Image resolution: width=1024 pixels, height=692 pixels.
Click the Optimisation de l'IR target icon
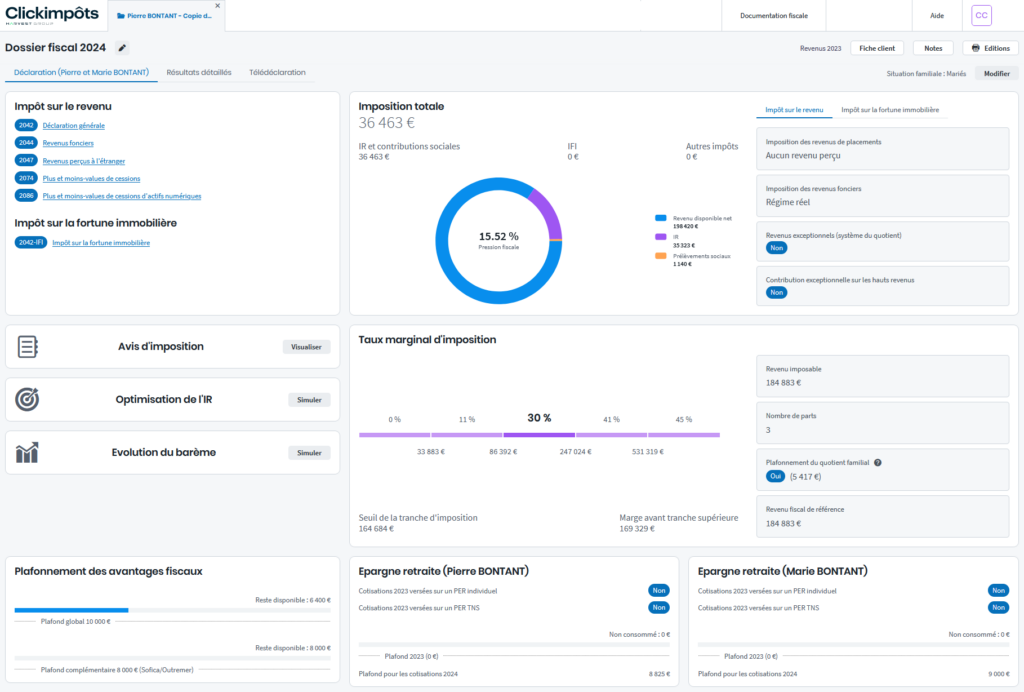28,400
